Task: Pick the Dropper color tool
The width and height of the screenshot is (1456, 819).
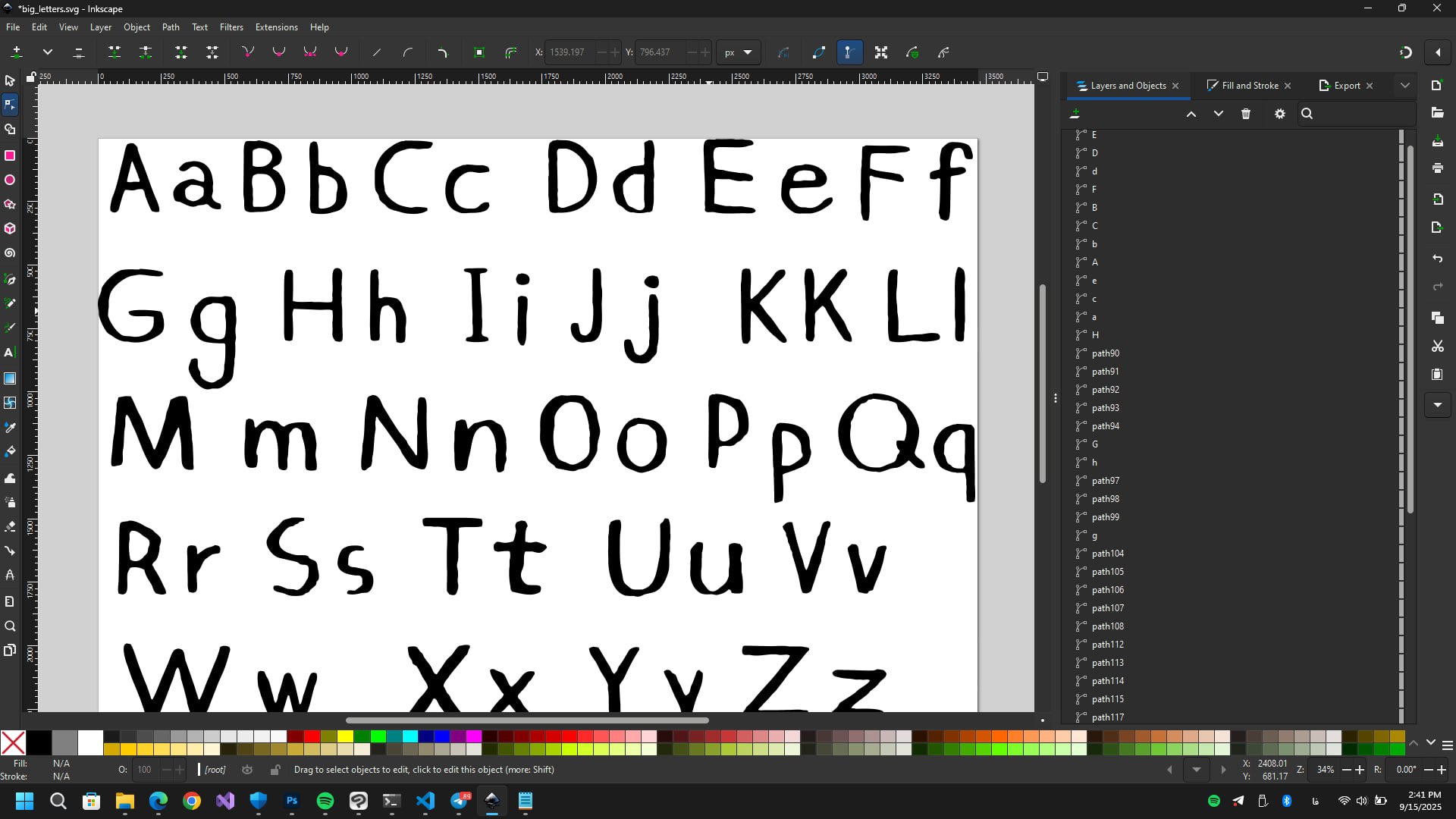Action: pos(10,428)
